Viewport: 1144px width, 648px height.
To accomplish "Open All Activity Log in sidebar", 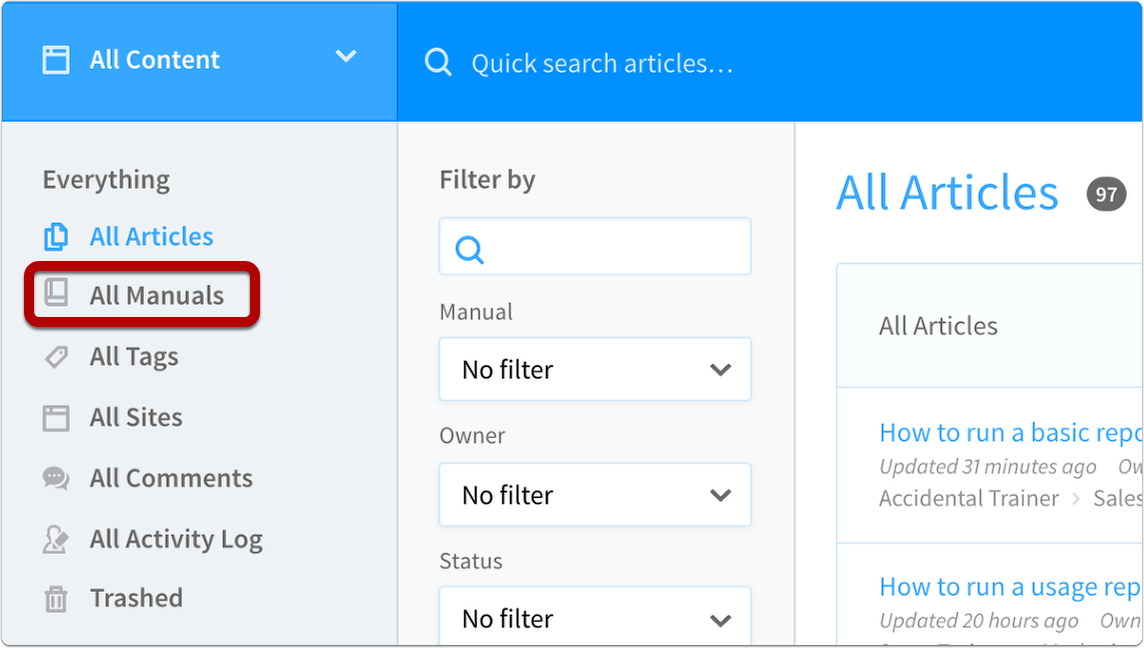I will (x=177, y=540).
